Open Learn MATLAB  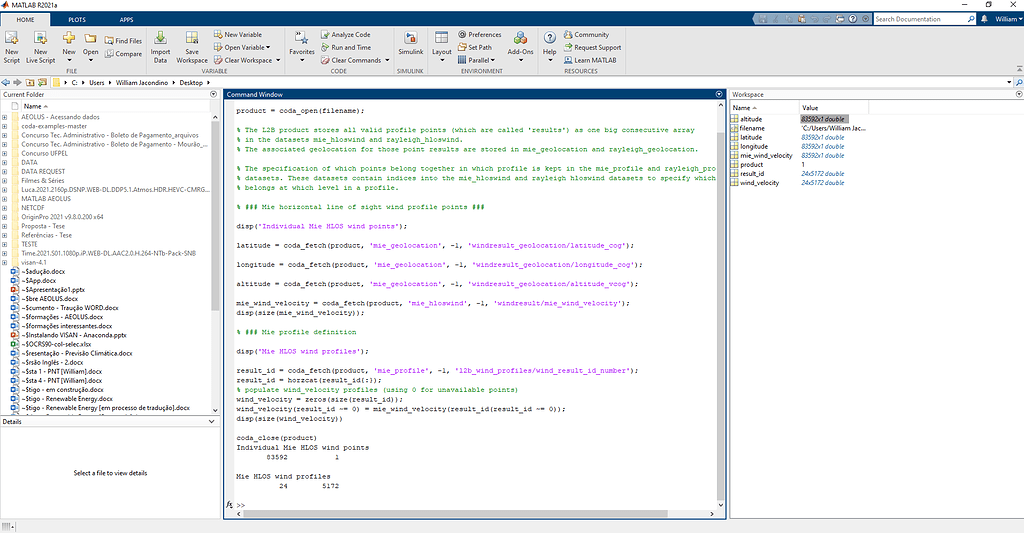click(590, 59)
